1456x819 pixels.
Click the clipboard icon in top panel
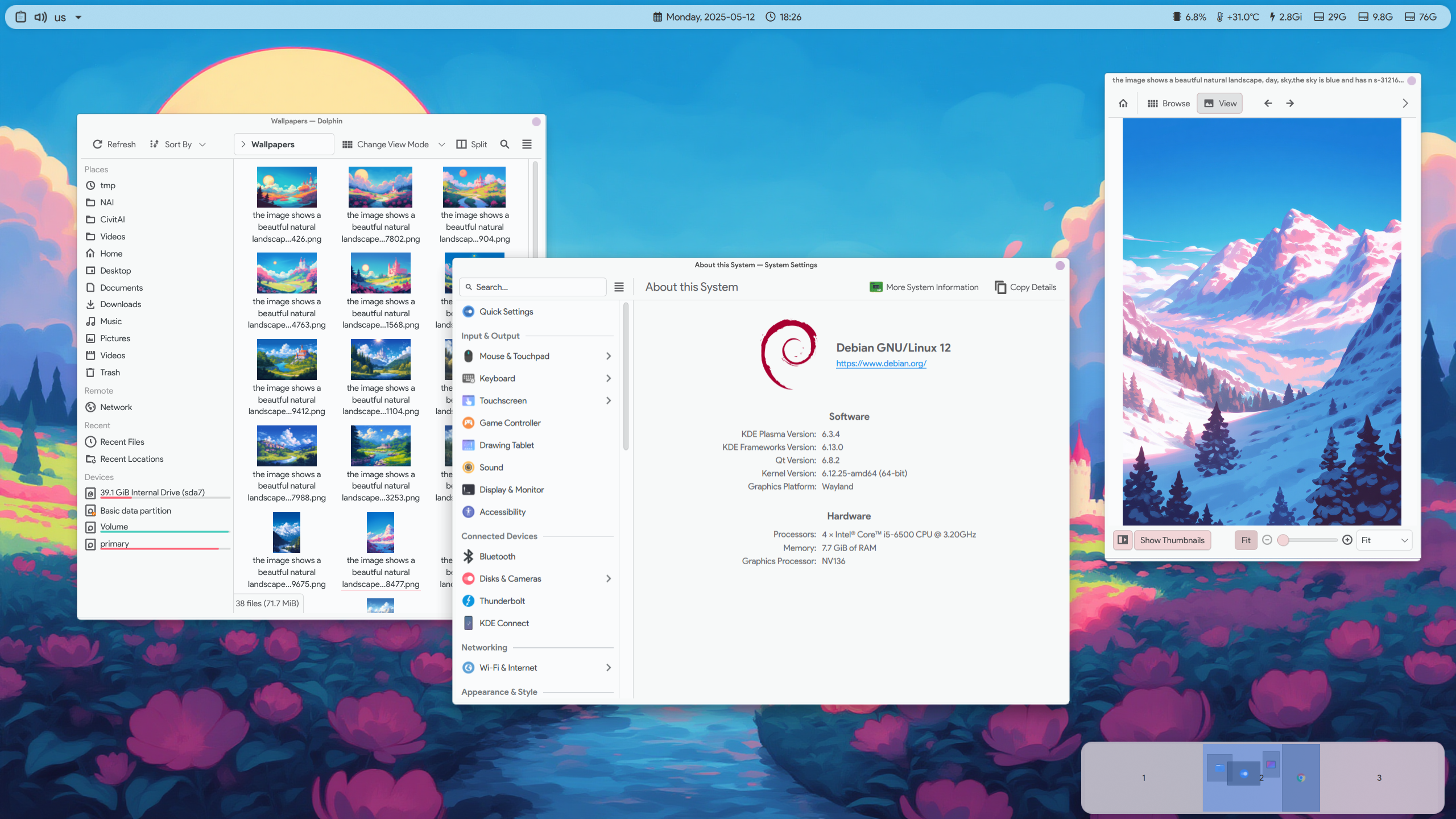[x=20, y=17]
